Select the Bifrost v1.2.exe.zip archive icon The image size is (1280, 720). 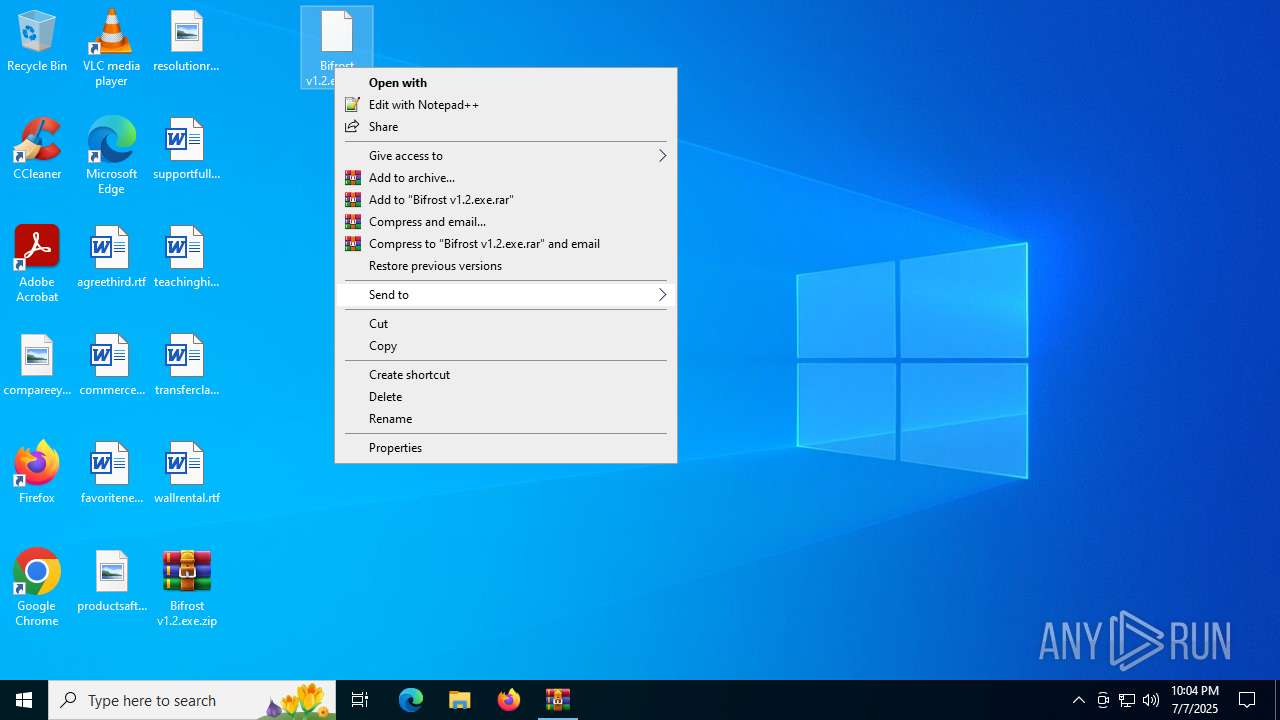[x=186, y=587]
